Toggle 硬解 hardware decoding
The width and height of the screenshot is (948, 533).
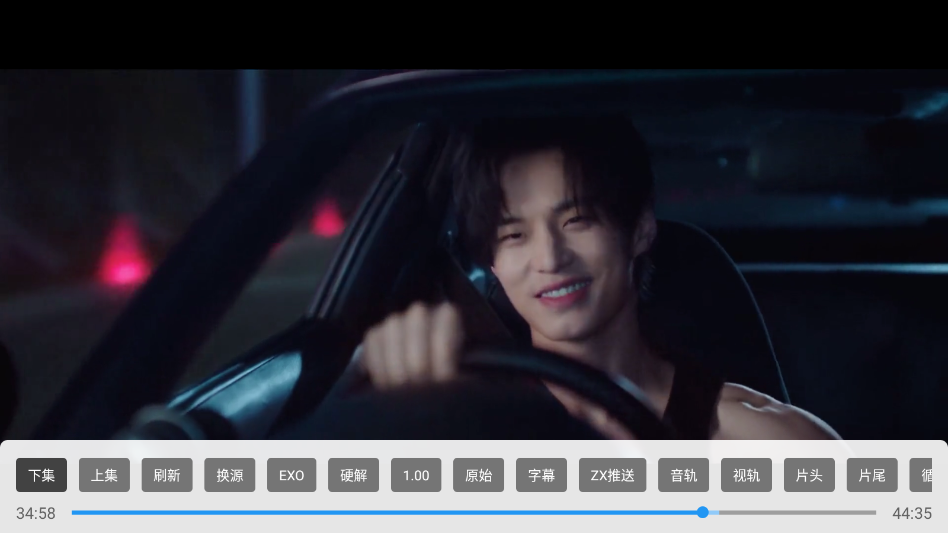pos(354,475)
